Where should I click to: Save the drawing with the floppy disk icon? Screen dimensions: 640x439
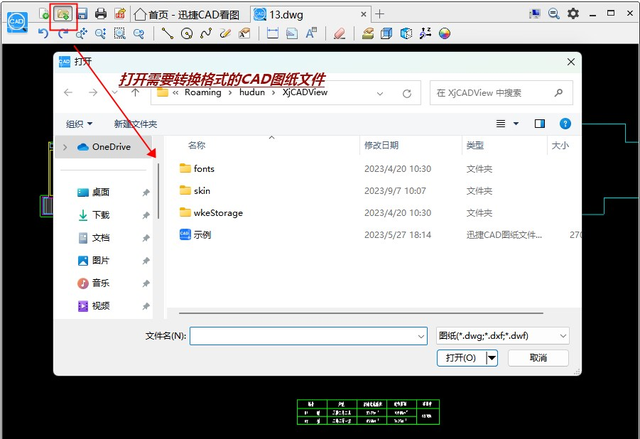[x=82, y=14]
